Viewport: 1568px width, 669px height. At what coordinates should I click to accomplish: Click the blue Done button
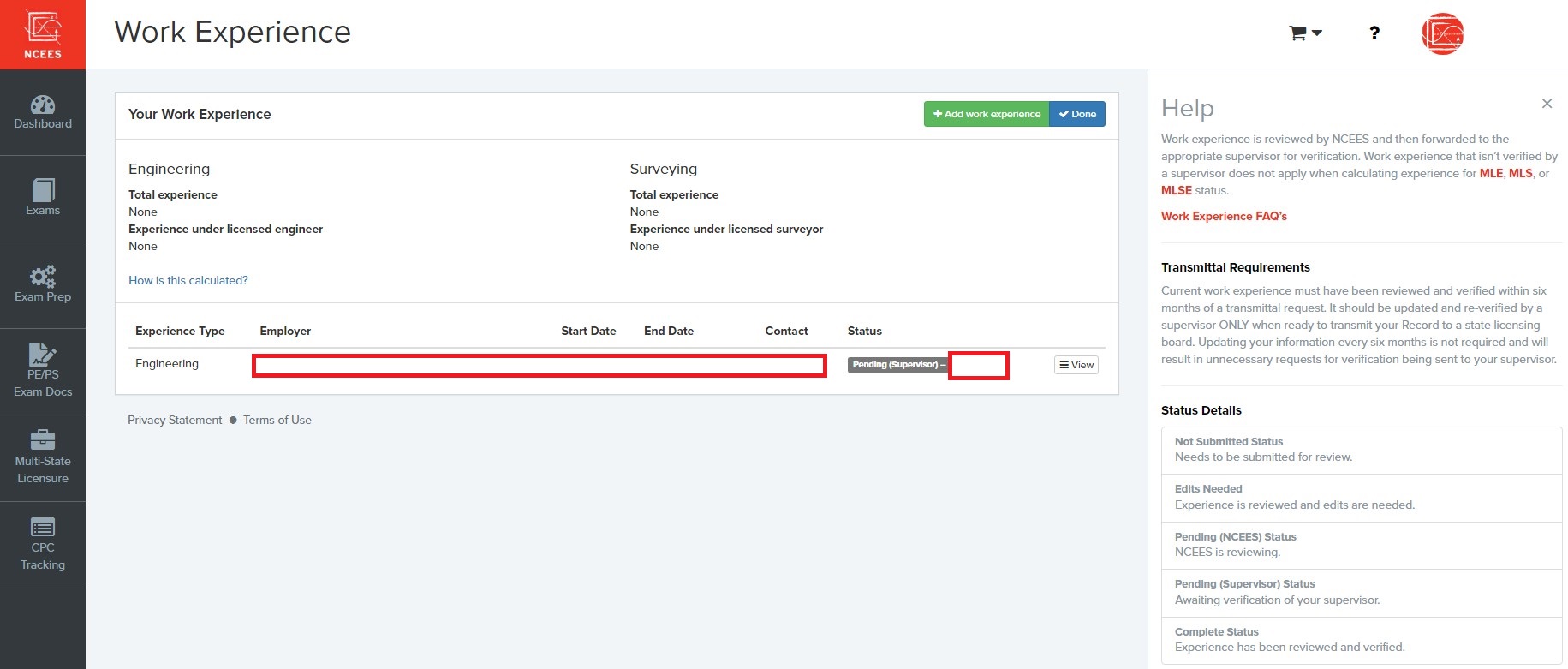point(1077,114)
